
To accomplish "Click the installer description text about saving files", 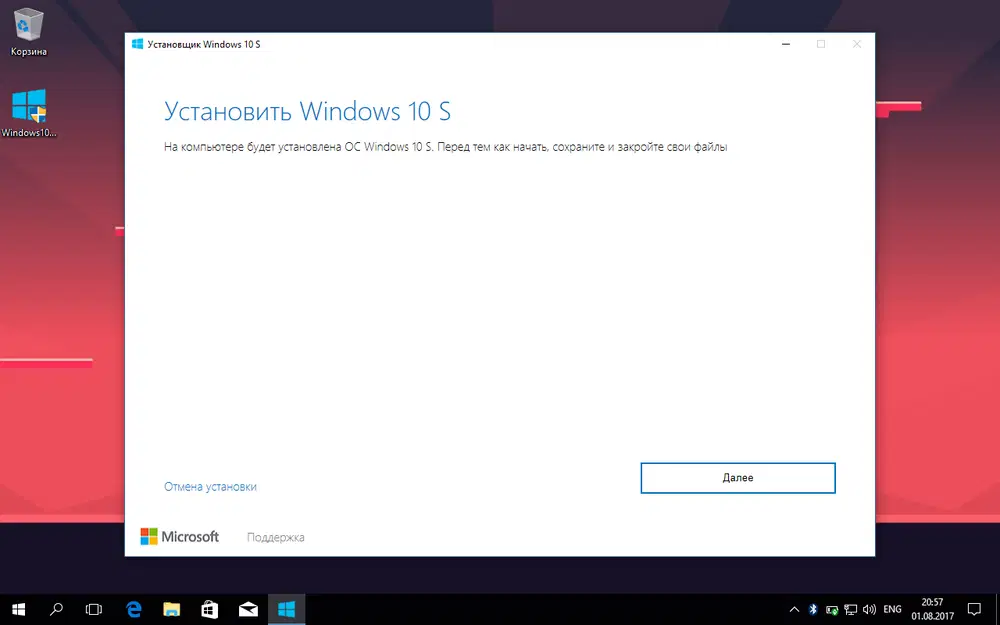I will (x=446, y=147).
